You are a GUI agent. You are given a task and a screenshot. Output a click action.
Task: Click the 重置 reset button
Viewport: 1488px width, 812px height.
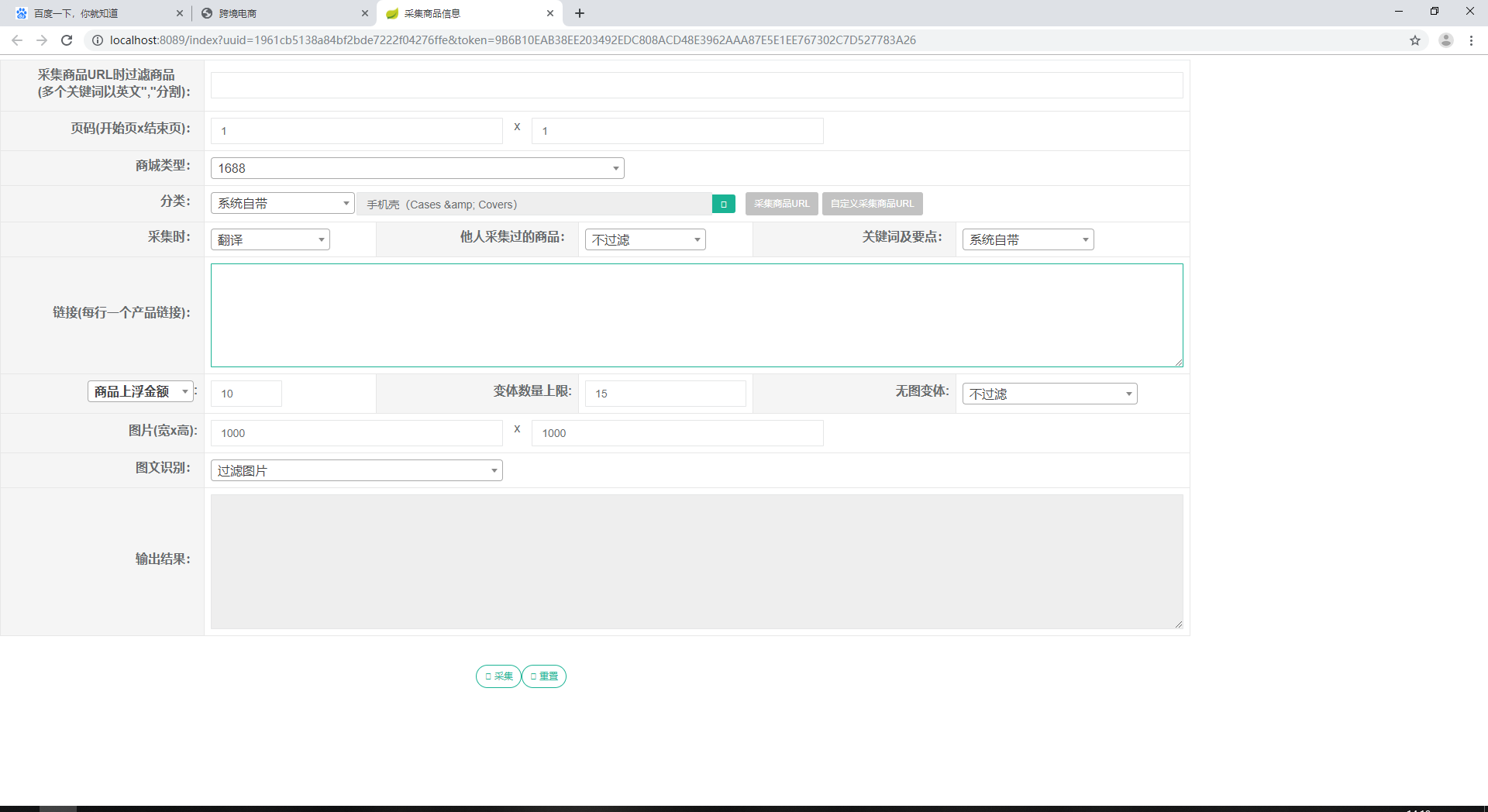[544, 676]
